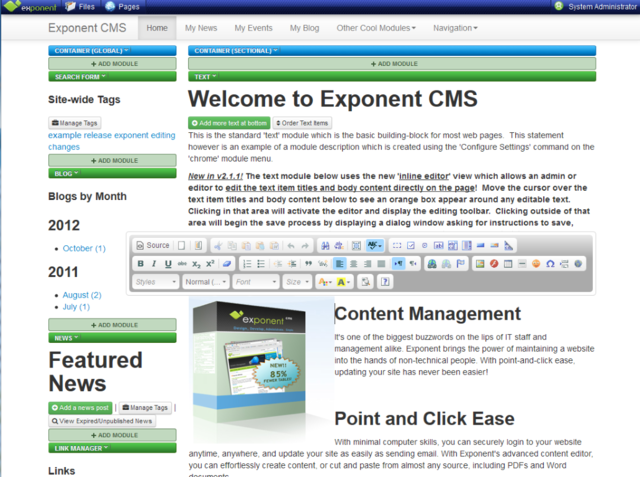This screenshot has width=640, height=477.
Task: Click the Block Quote icon
Action: pos(309,264)
